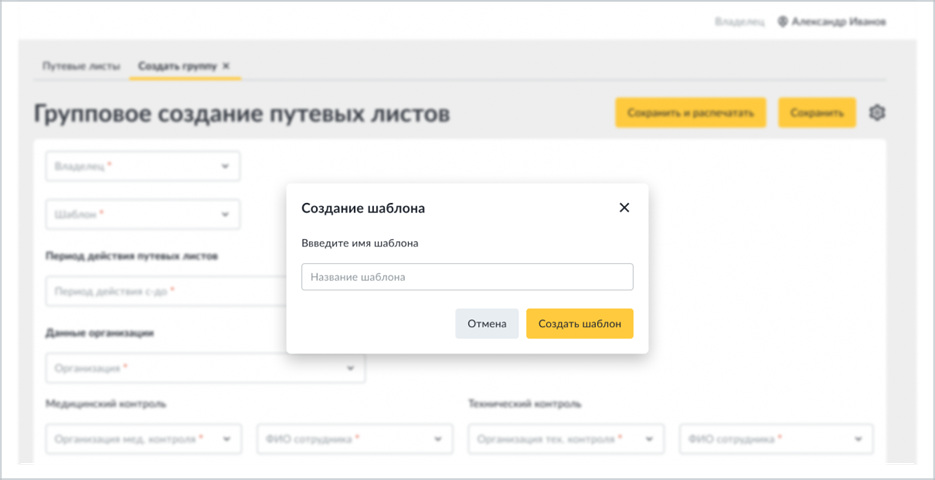Image resolution: width=935 pixels, height=480 pixels.
Task: Open the Владелец dropdown
Action: [143, 166]
